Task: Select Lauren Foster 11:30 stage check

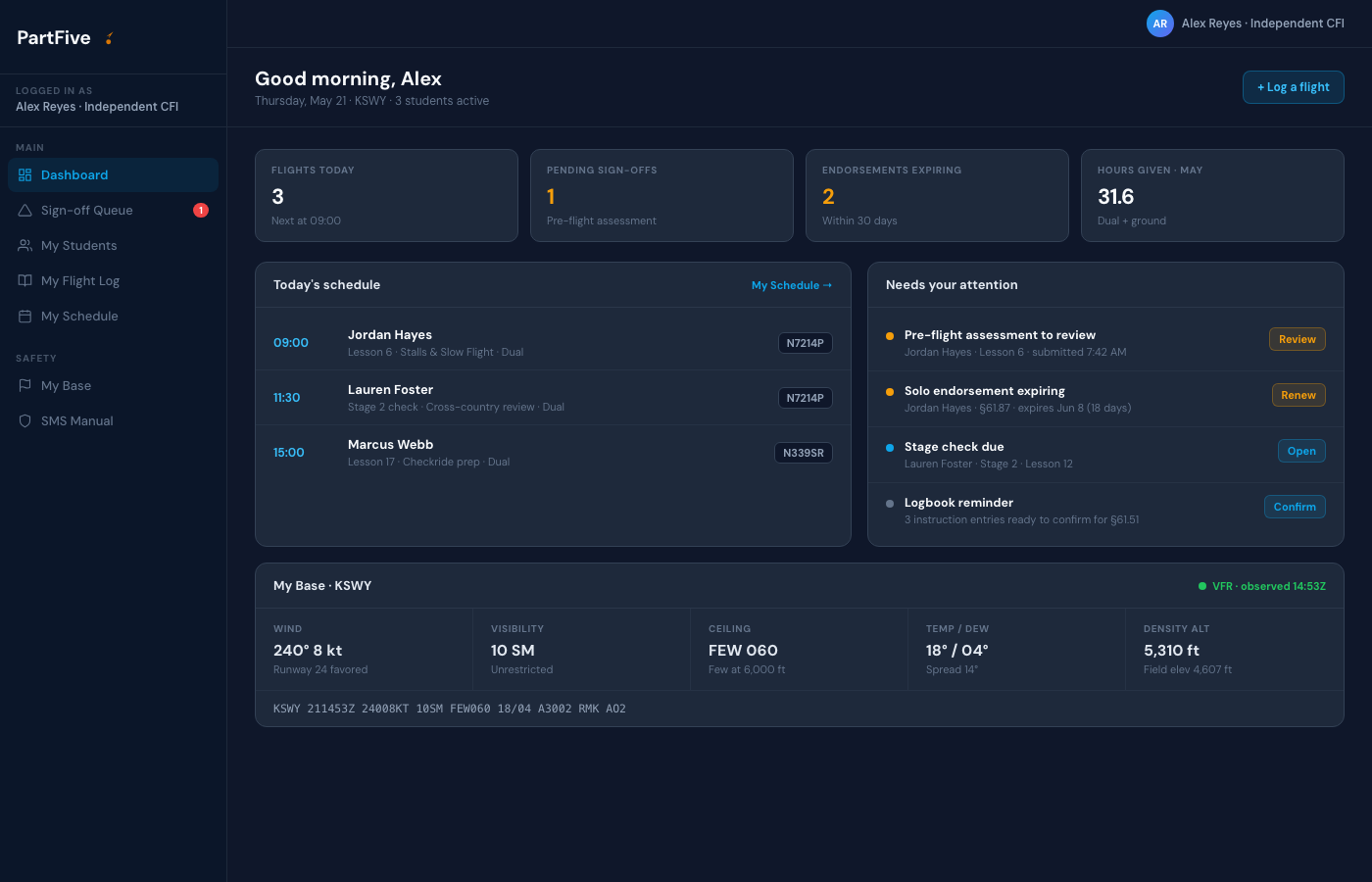Action: (x=553, y=398)
